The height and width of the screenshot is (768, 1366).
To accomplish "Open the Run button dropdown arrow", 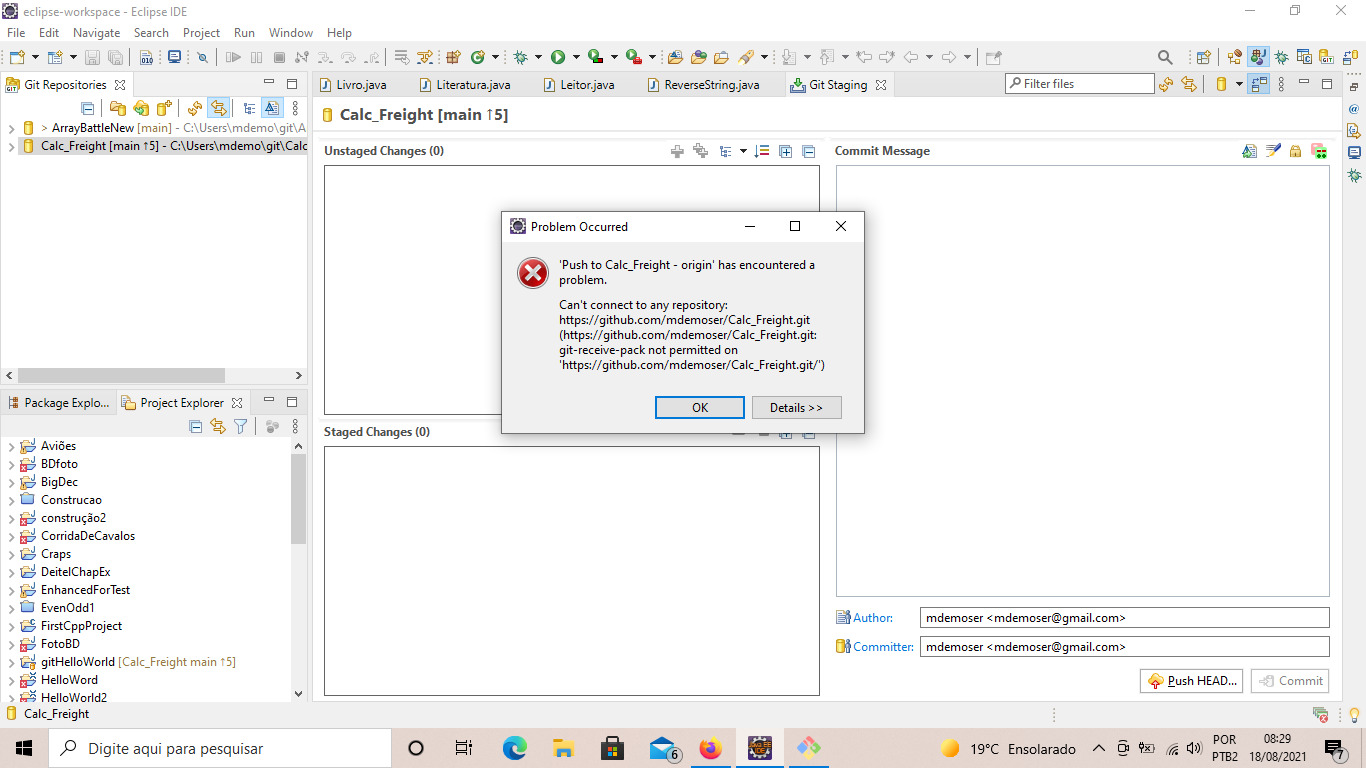I will (x=575, y=58).
